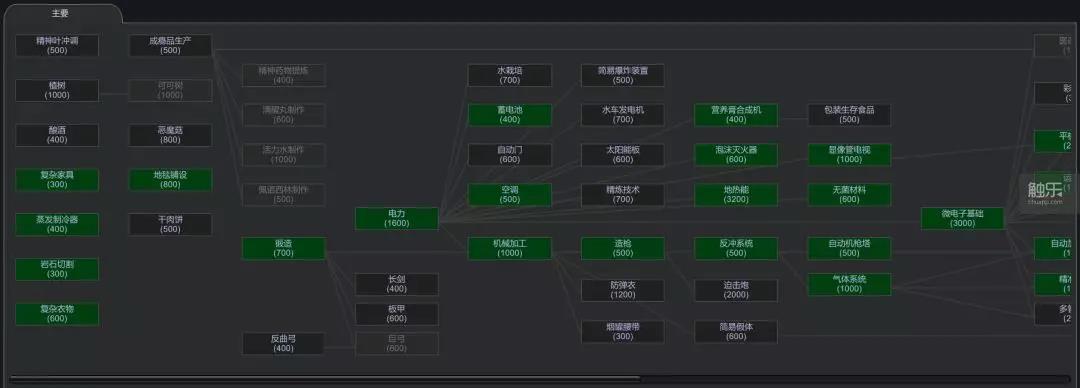Pick the 复杂衣物 (600) research node

[57, 314]
